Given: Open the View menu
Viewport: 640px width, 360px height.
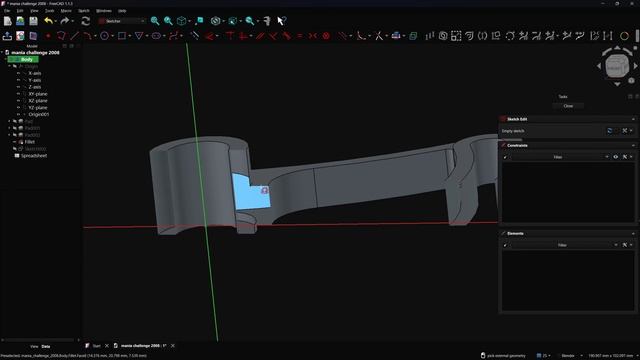Looking at the screenshot, I should pyautogui.click(x=34, y=11).
